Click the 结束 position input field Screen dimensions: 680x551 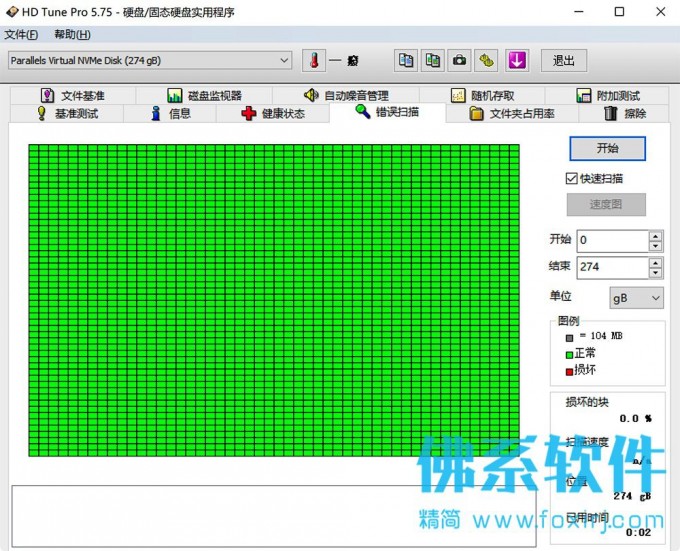[612, 267]
